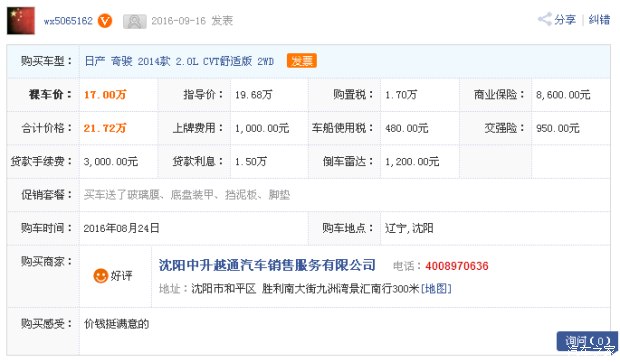The height and width of the screenshot is (362, 620).
Task: Click the orange V verified badge
Action: click(x=105, y=21)
